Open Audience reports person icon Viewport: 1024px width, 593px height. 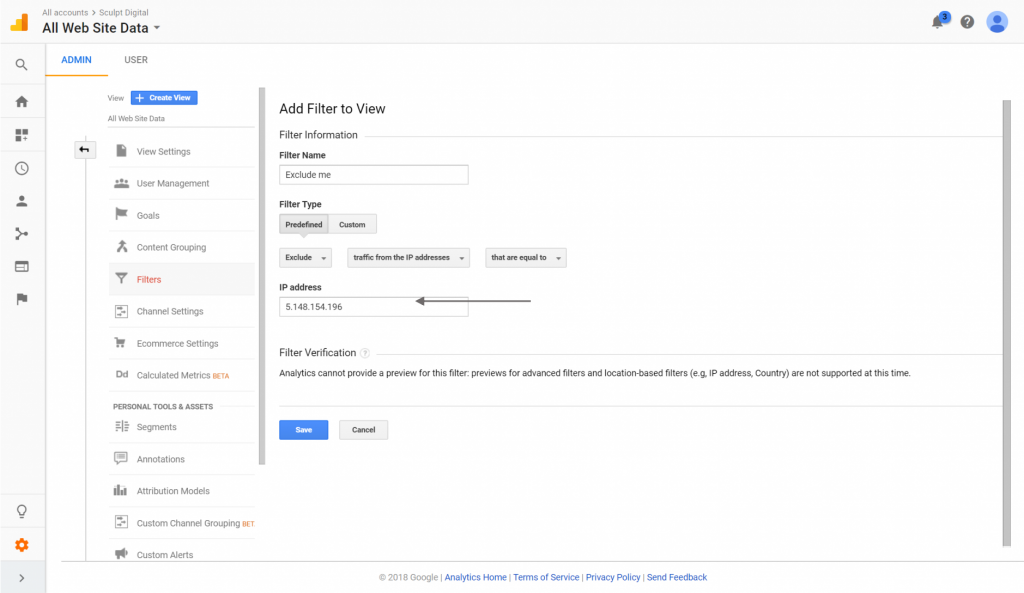pos(22,201)
